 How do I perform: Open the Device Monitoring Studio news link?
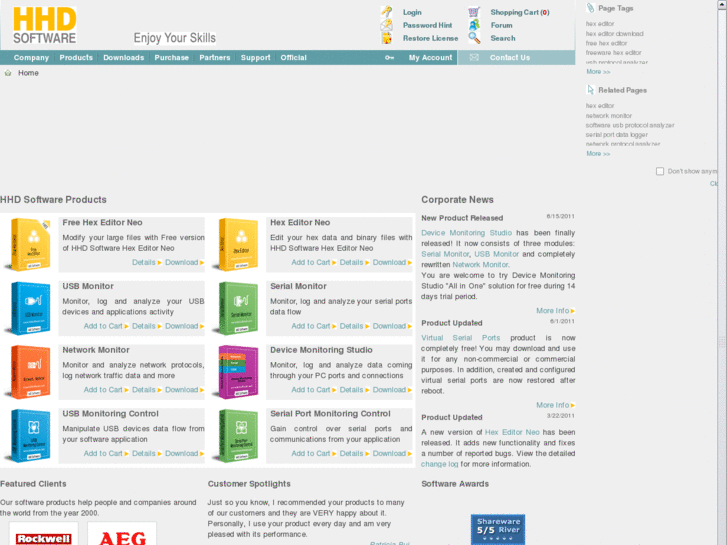(x=466, y=233)
